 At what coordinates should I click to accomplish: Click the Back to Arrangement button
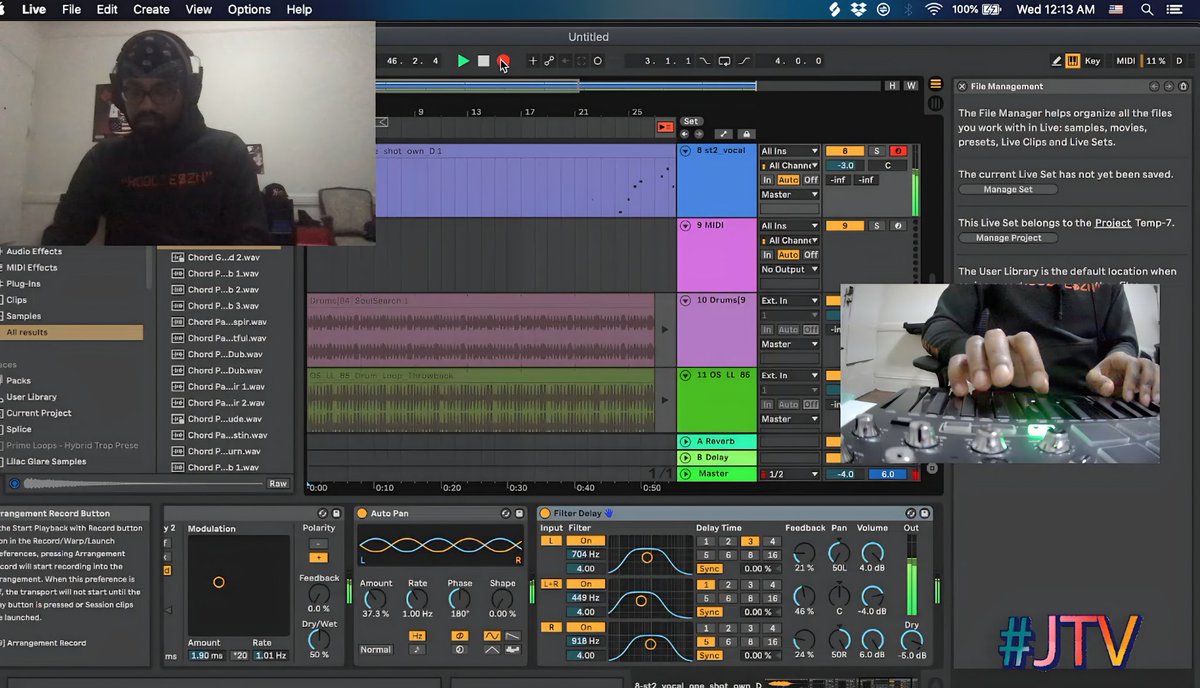665,127
